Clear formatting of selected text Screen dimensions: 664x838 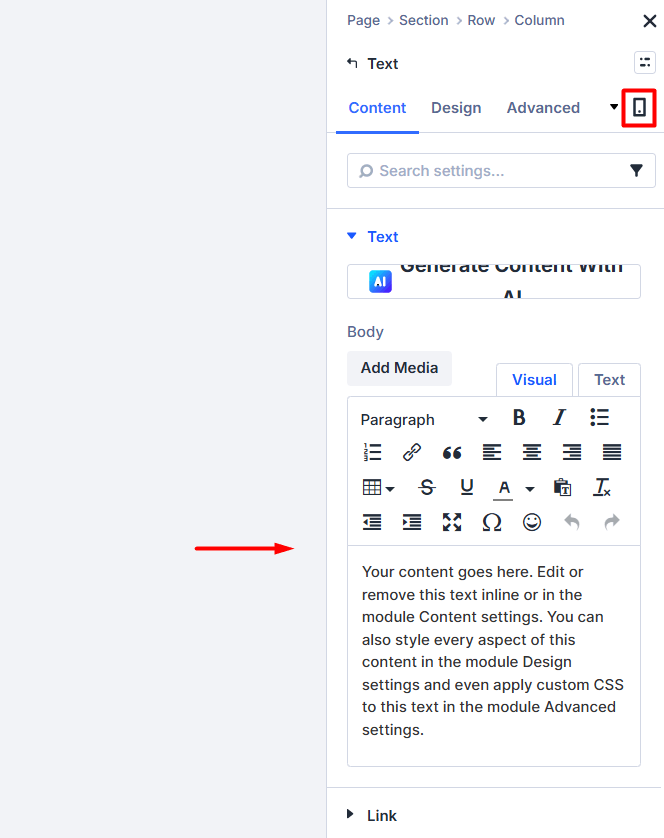click(602, 487)
